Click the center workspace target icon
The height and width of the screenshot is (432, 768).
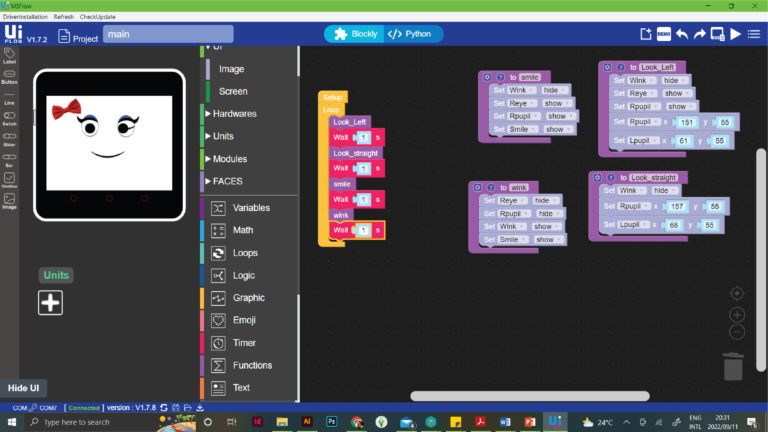pyautogui.click(x=737, y=294)
